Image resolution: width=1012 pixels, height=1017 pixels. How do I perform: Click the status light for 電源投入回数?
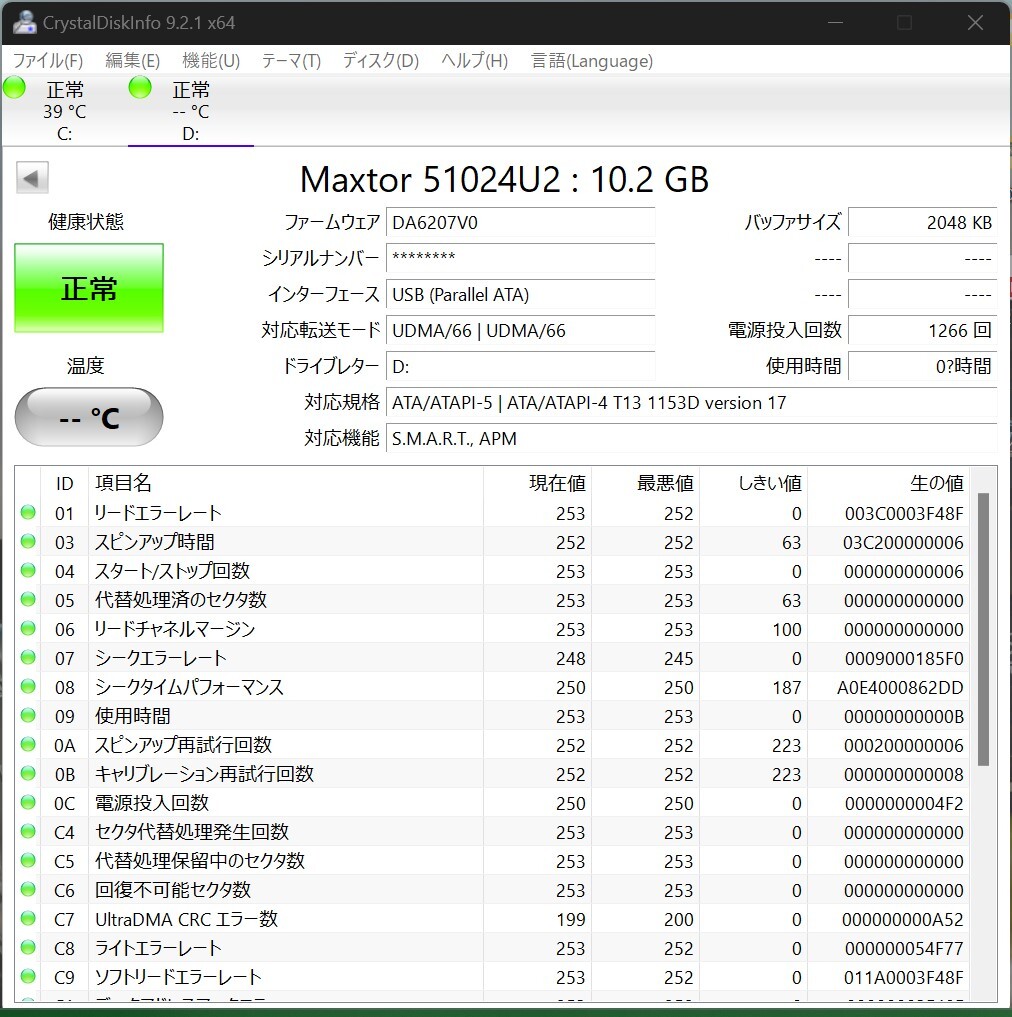30,803
